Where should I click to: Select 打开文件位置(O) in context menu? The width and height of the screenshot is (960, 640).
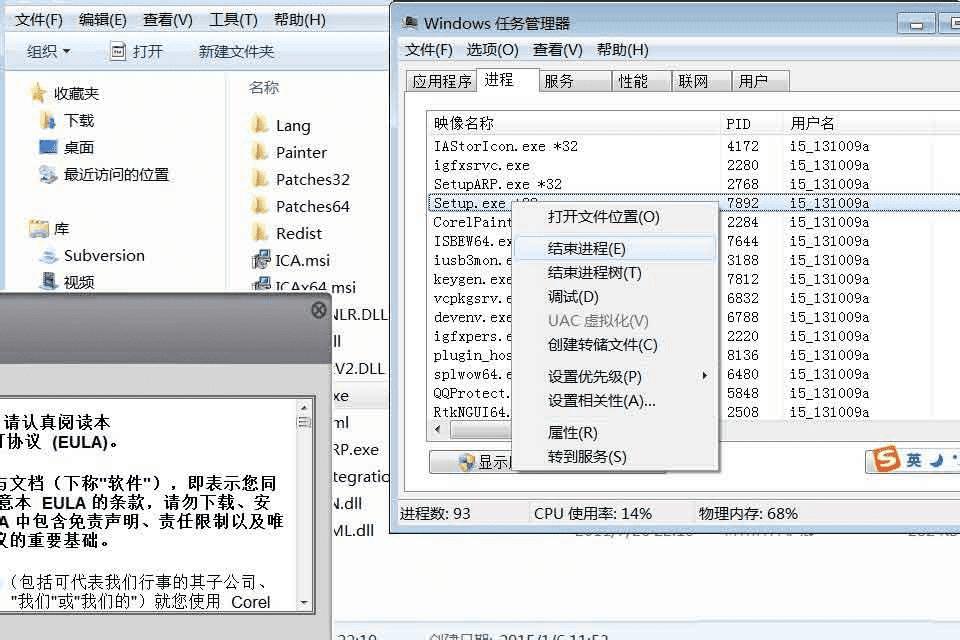tap(603, 217)
